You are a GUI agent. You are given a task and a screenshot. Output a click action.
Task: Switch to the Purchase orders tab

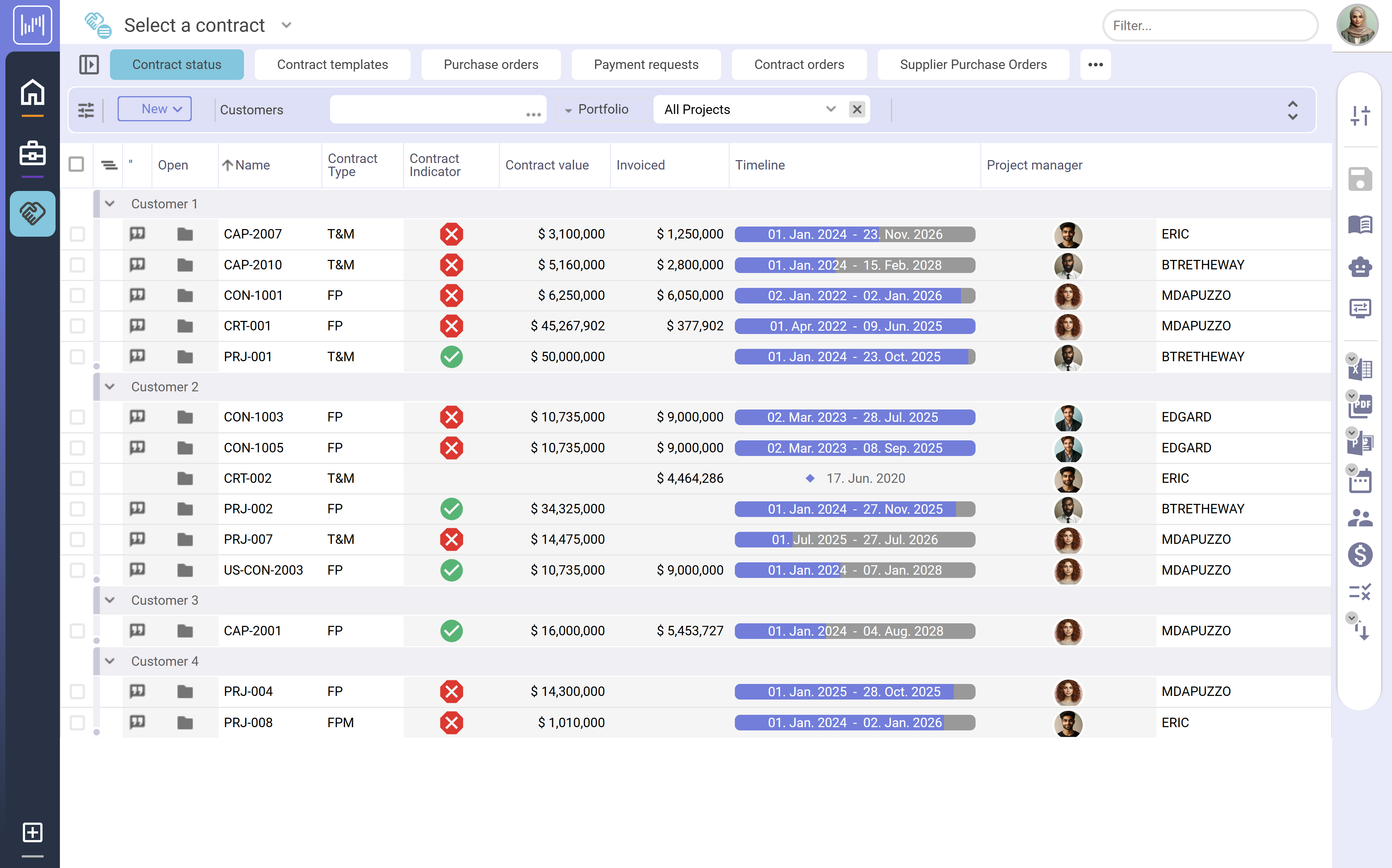(x=491, y=64)
